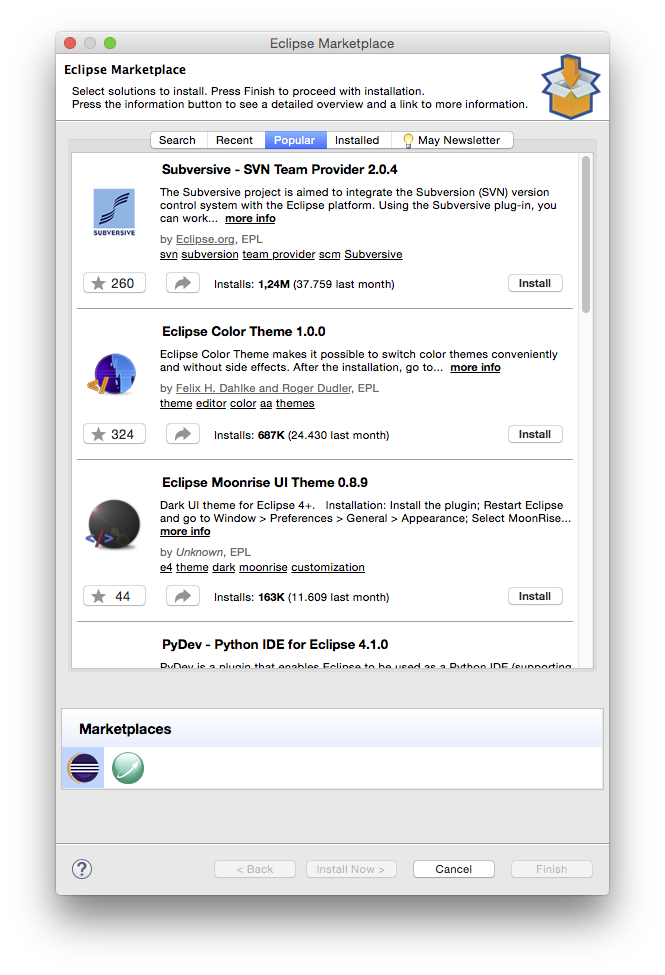Screen dimensions: 665x975
Task: Click the Cancel button
Action: (x=453, y=869)
